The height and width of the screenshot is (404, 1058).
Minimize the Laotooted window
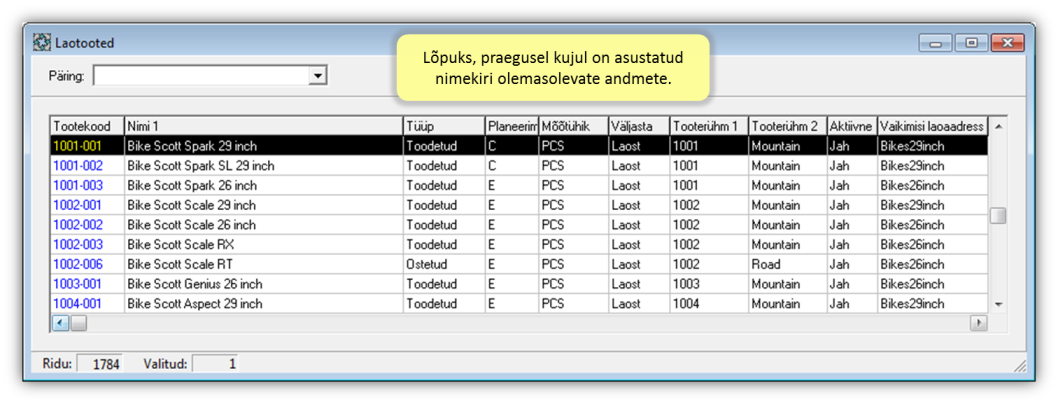tap(936, 43)
